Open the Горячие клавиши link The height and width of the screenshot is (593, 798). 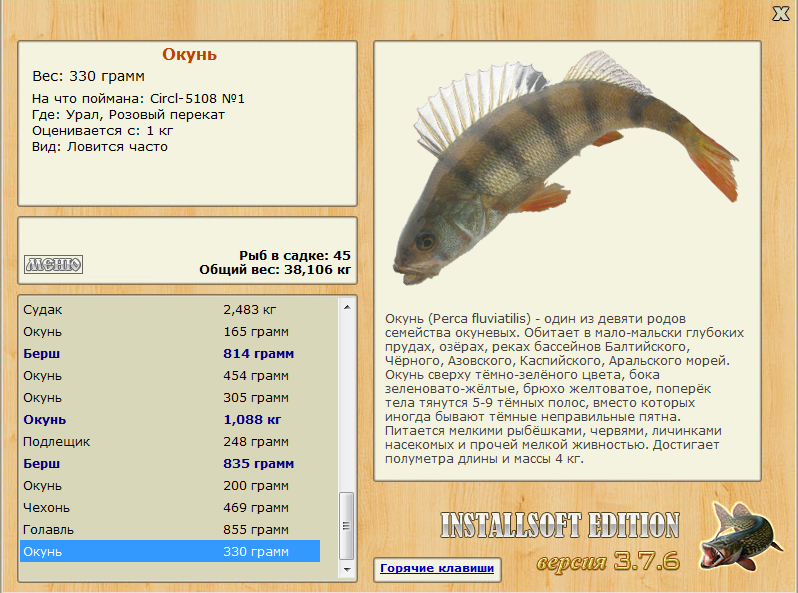(437, 568)
